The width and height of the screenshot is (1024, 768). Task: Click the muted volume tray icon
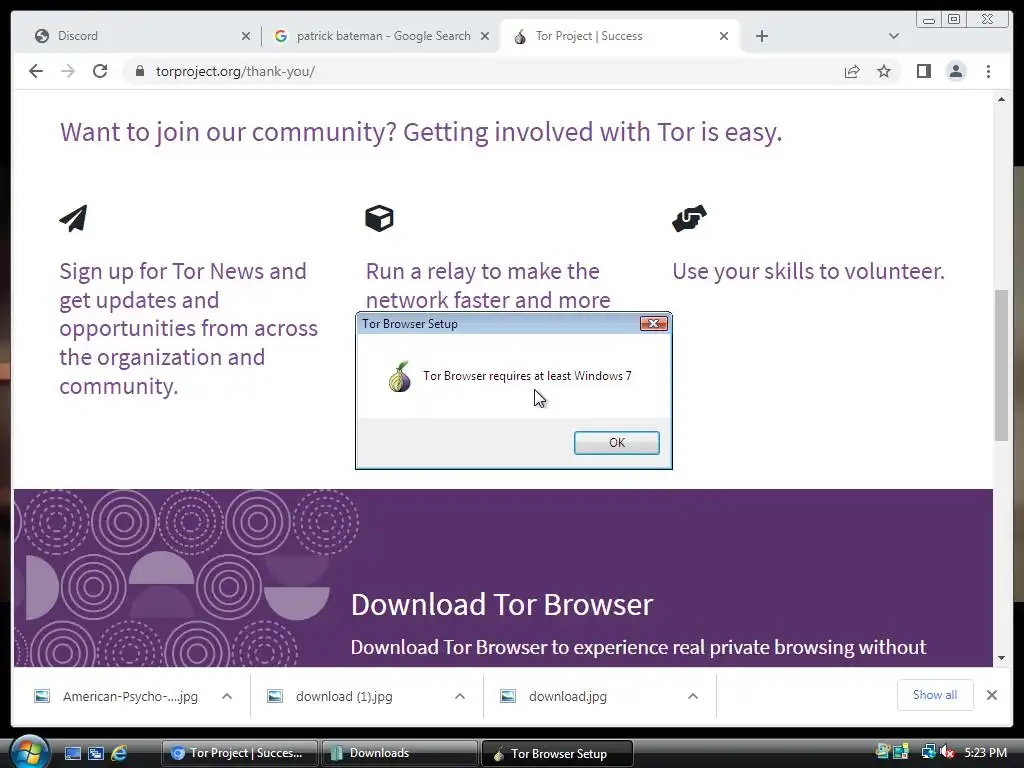tap(947, 752)
